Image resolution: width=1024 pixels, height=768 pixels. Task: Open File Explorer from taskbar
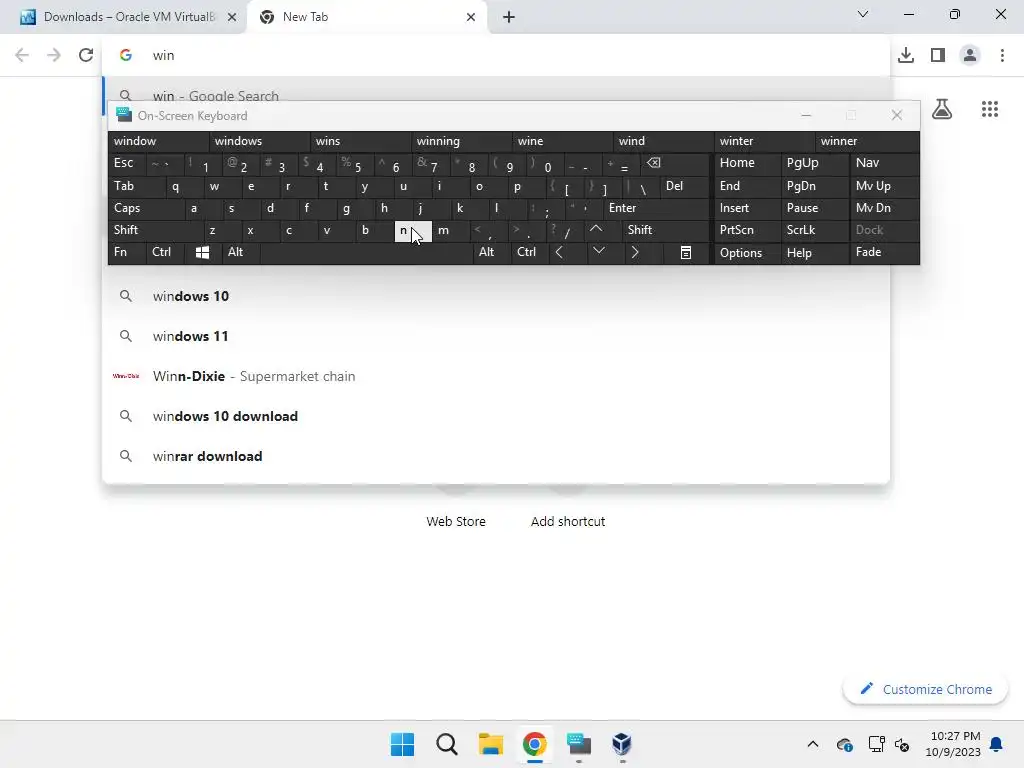(x=490, y=744)
